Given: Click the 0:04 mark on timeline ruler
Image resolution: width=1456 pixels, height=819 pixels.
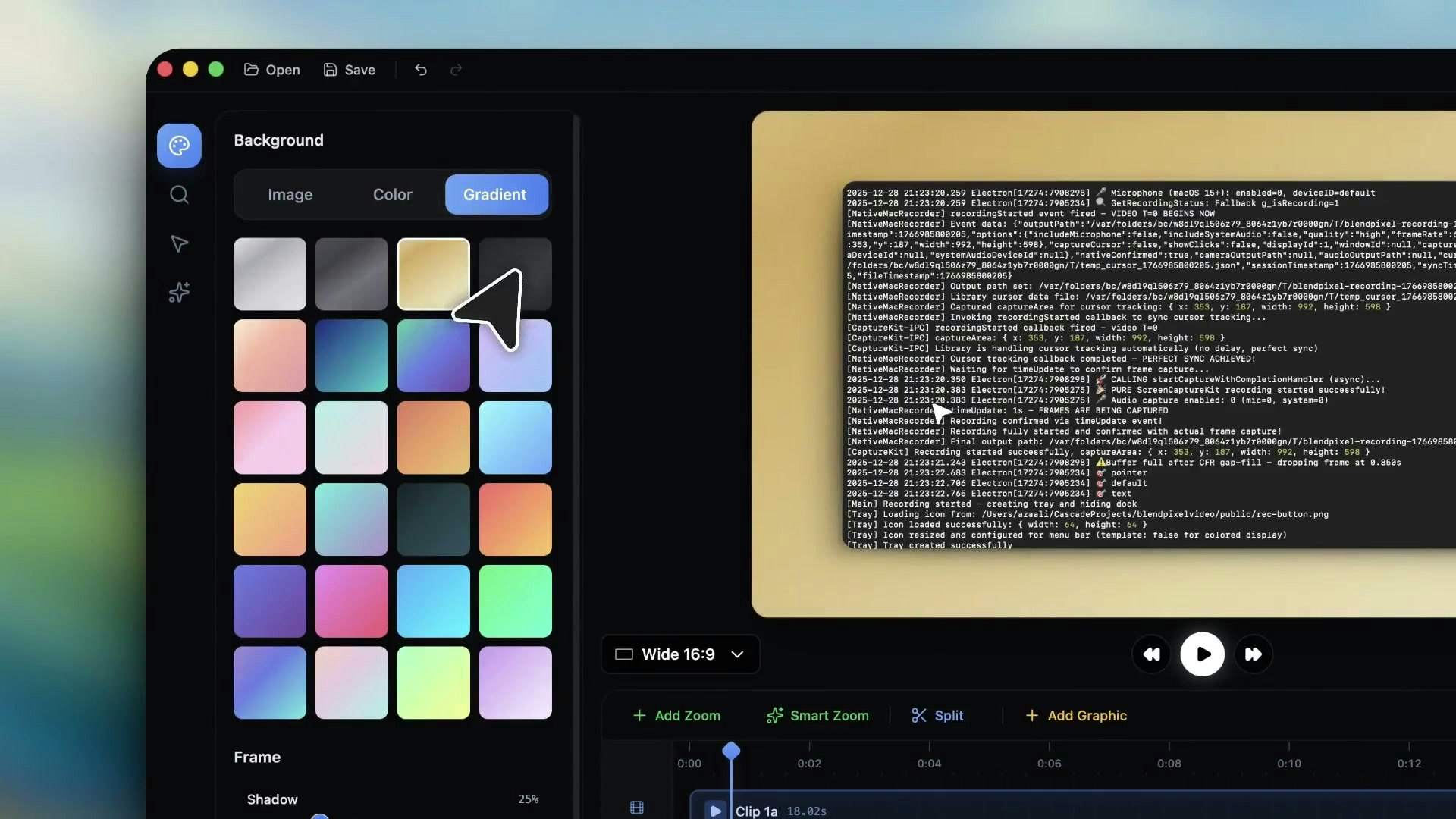Looking at the screenshot, I should 929,764.
